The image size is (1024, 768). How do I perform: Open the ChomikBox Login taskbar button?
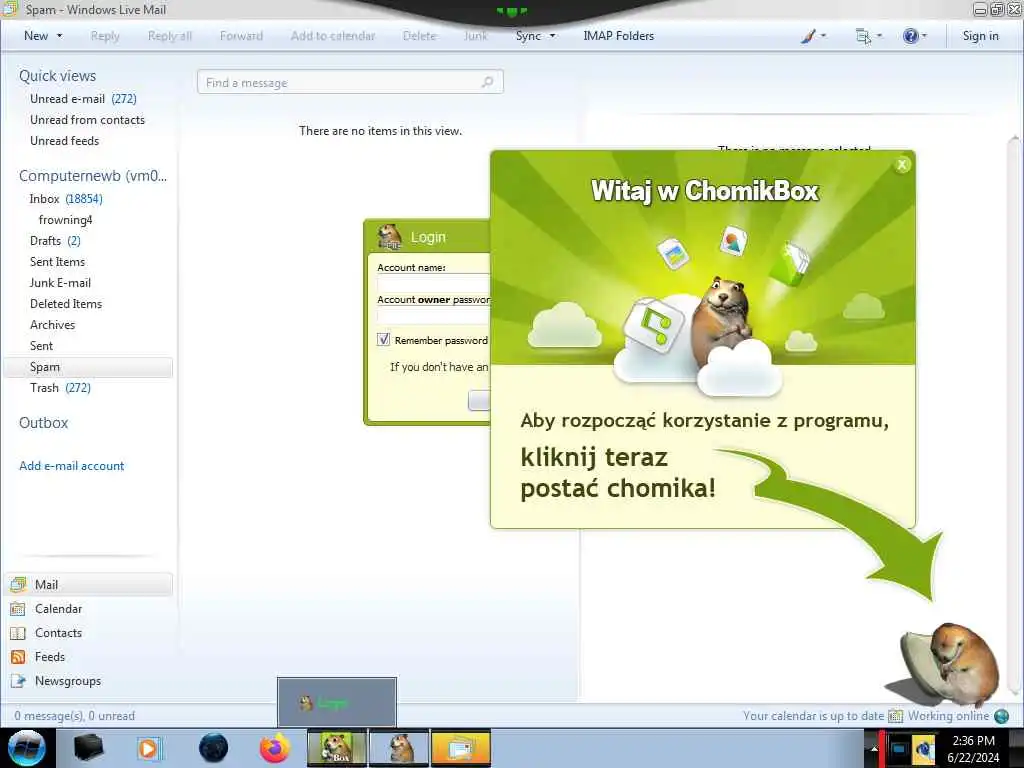pyautogui.click(x=399, y=748)
